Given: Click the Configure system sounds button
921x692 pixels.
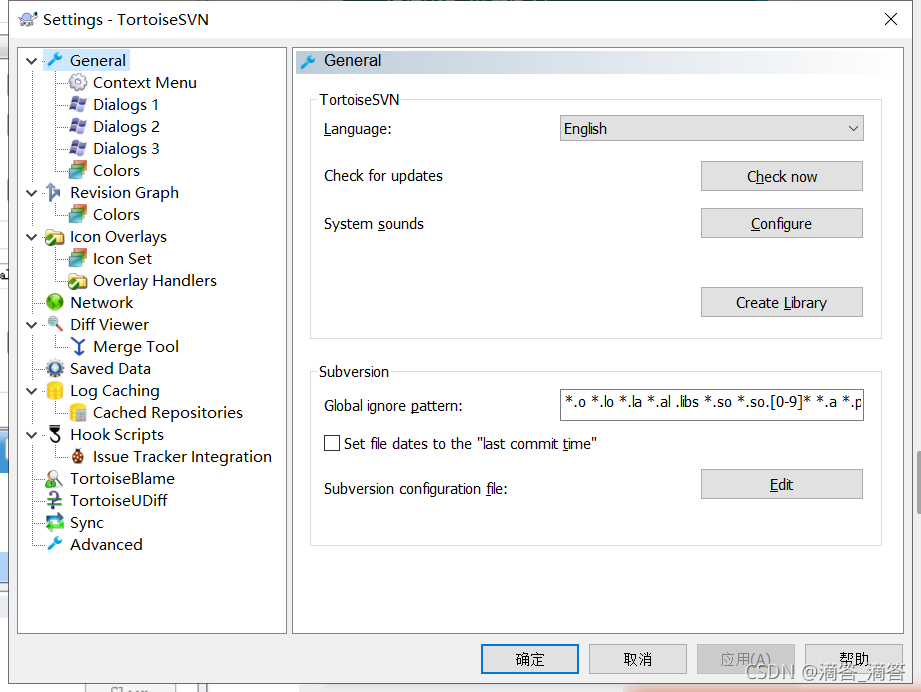Looking at the screenshot, I should pyautogui.click(x=781, y=223).
